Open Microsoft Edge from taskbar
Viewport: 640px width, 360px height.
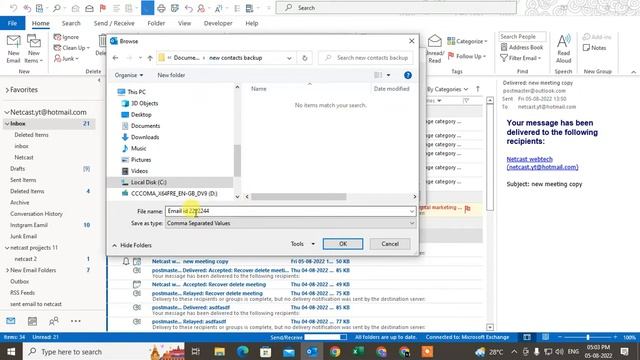242,351
